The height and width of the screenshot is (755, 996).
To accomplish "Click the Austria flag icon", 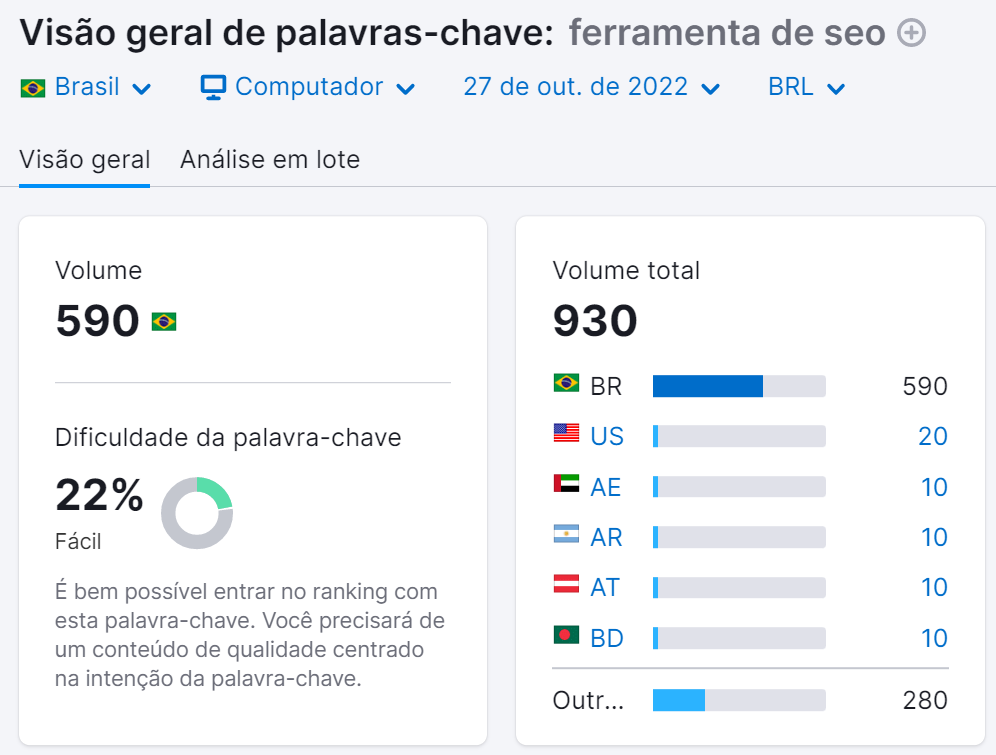I will click(x=565, y=587).
